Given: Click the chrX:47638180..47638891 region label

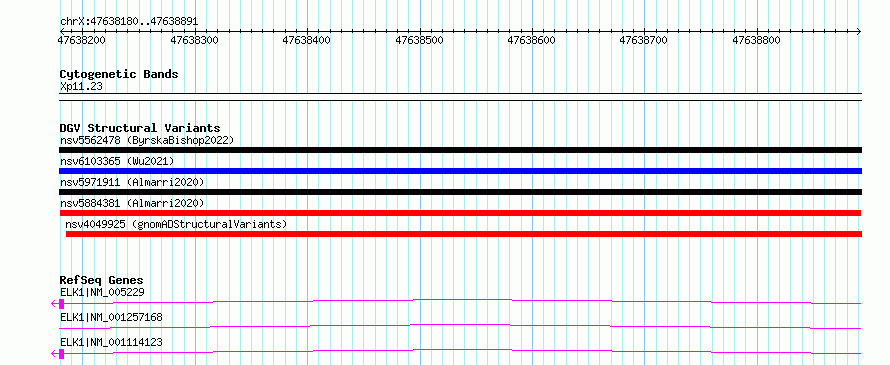Looking at the screenshot, I should (129, 22).
